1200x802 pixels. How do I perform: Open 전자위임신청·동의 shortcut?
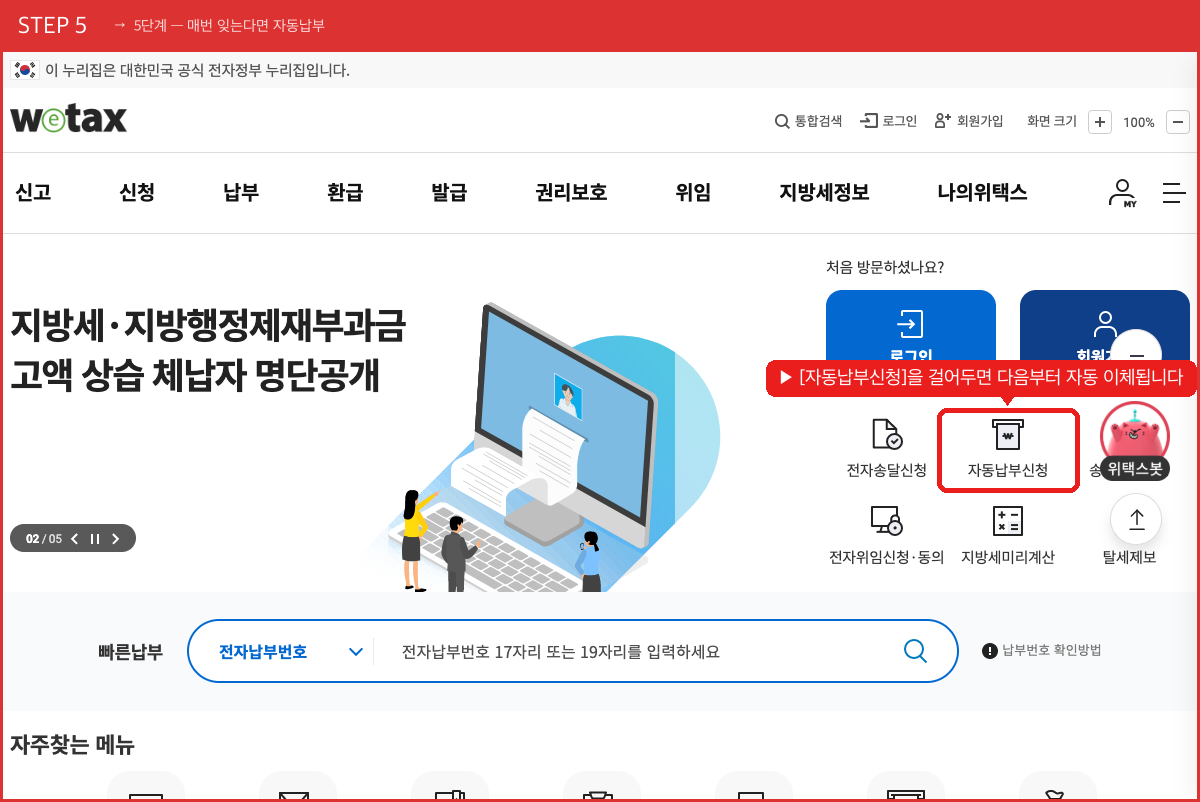click(x=886, y=535)
